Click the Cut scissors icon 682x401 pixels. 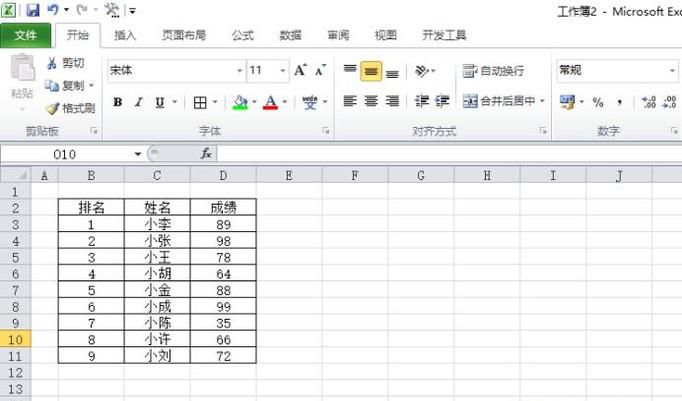tap(52, 63)
